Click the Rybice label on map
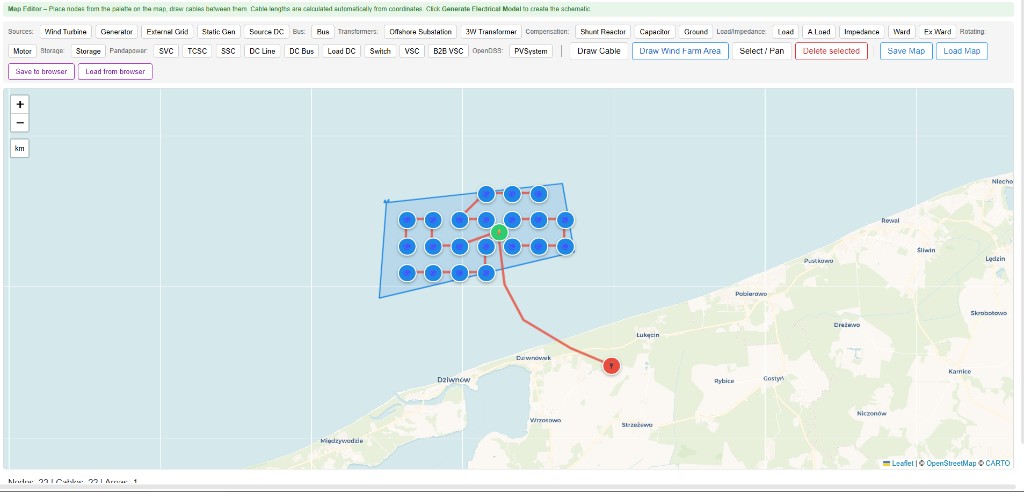 click(x=724, y=381)
